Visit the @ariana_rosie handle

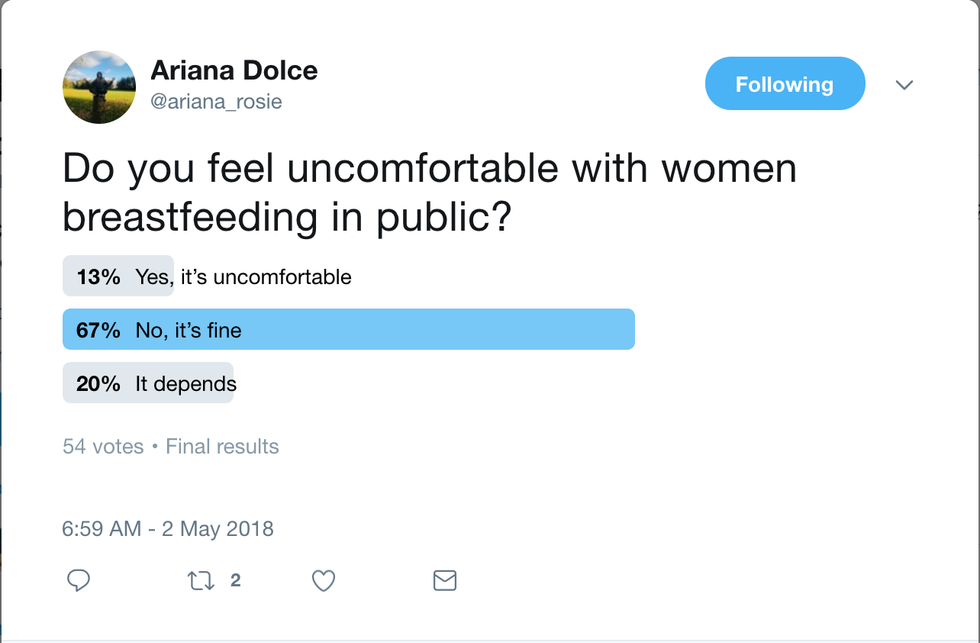(217, 101)
